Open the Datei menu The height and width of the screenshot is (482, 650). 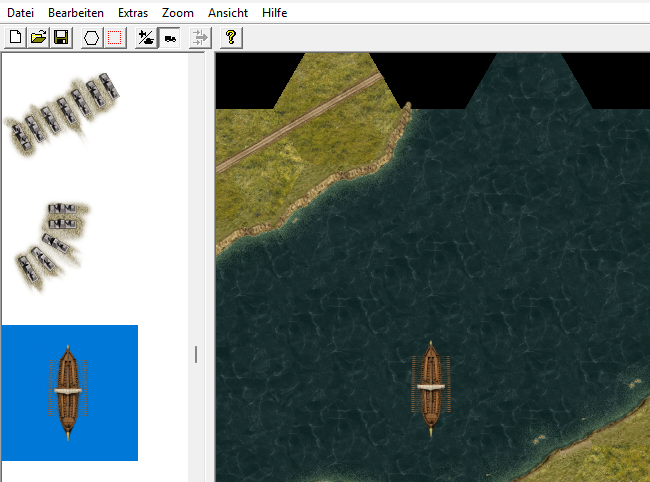[x=20, y=13]
